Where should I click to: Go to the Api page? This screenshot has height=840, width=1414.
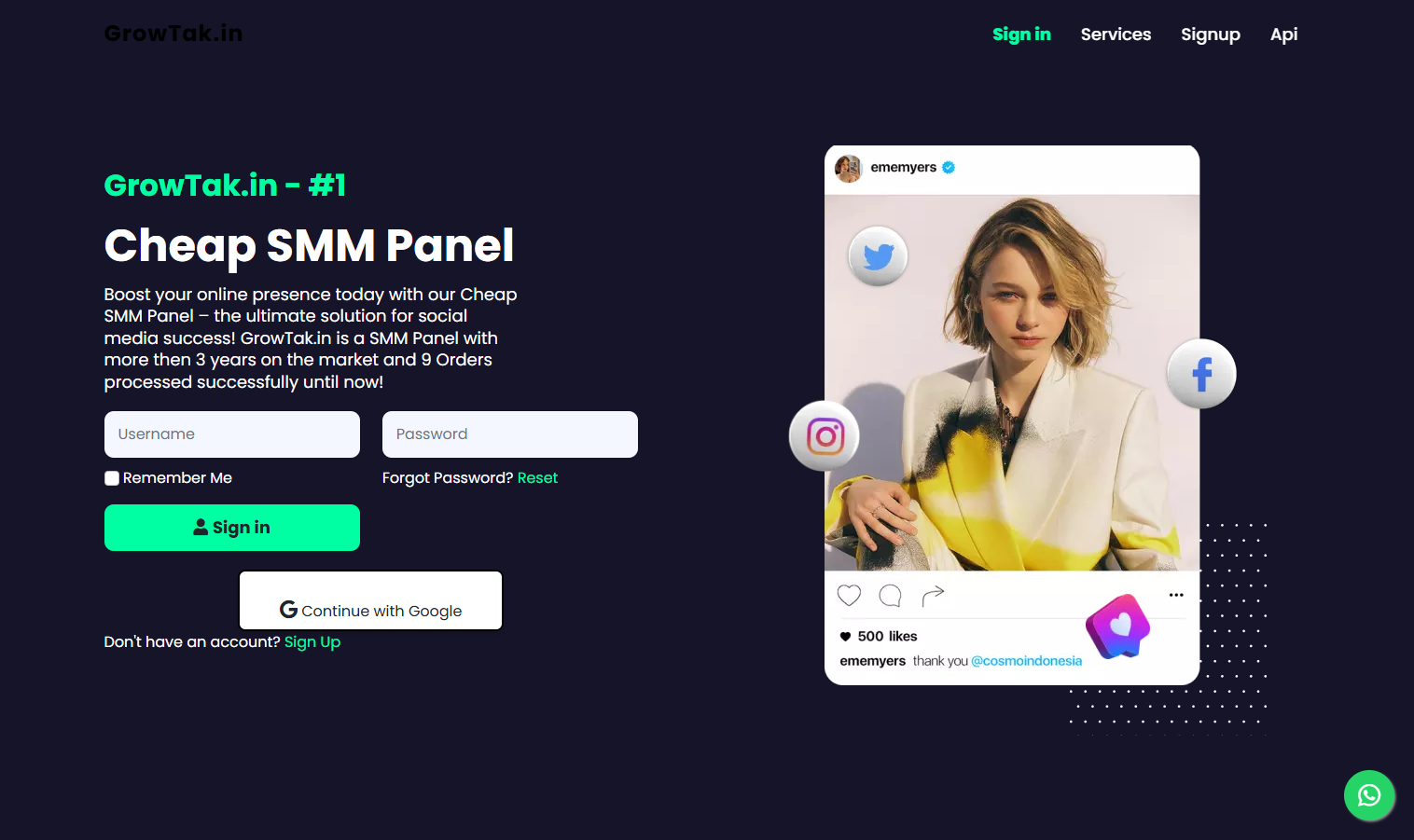[x=1283, y=34]
